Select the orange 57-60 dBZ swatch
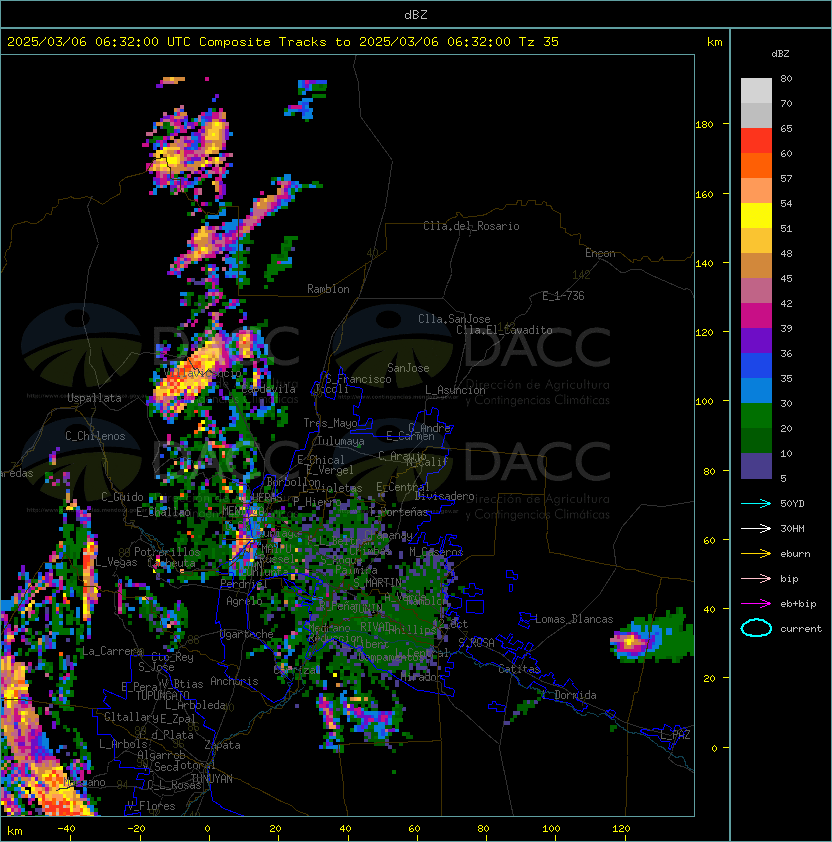 756,165
